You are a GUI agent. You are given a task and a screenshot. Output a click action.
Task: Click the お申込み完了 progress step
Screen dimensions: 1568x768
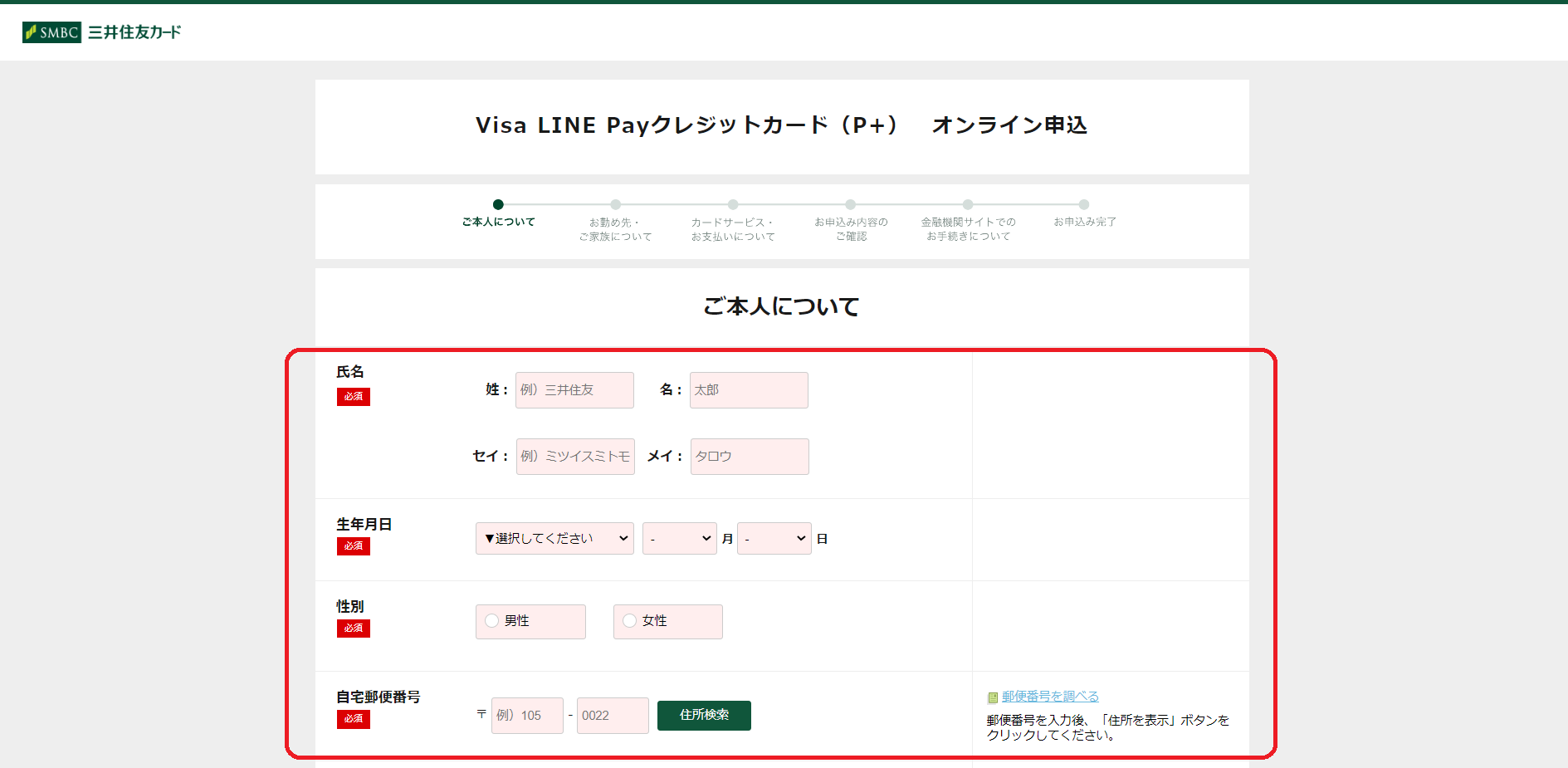point(1084,214)
